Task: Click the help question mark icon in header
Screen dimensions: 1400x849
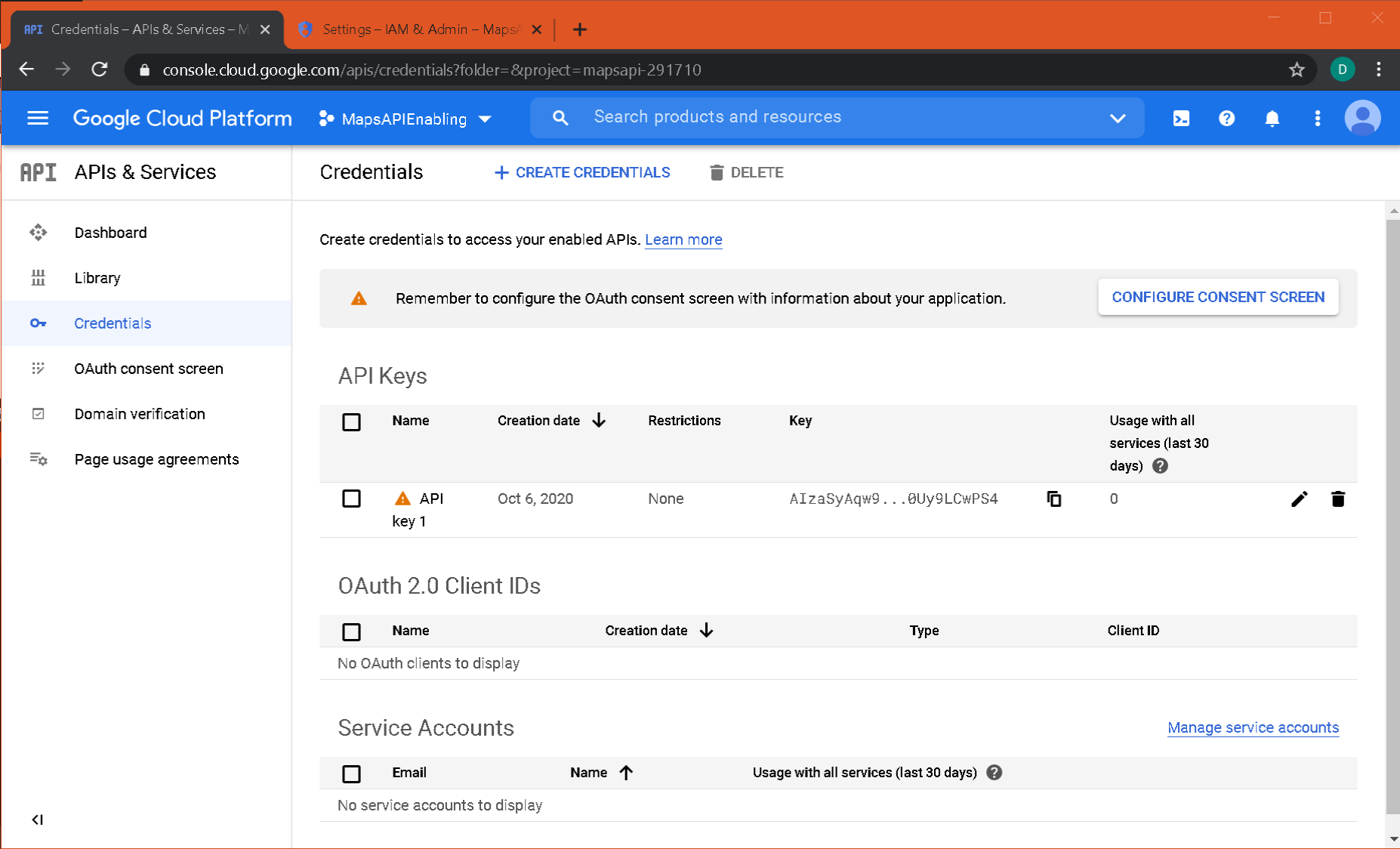Action: (1226, 119)
